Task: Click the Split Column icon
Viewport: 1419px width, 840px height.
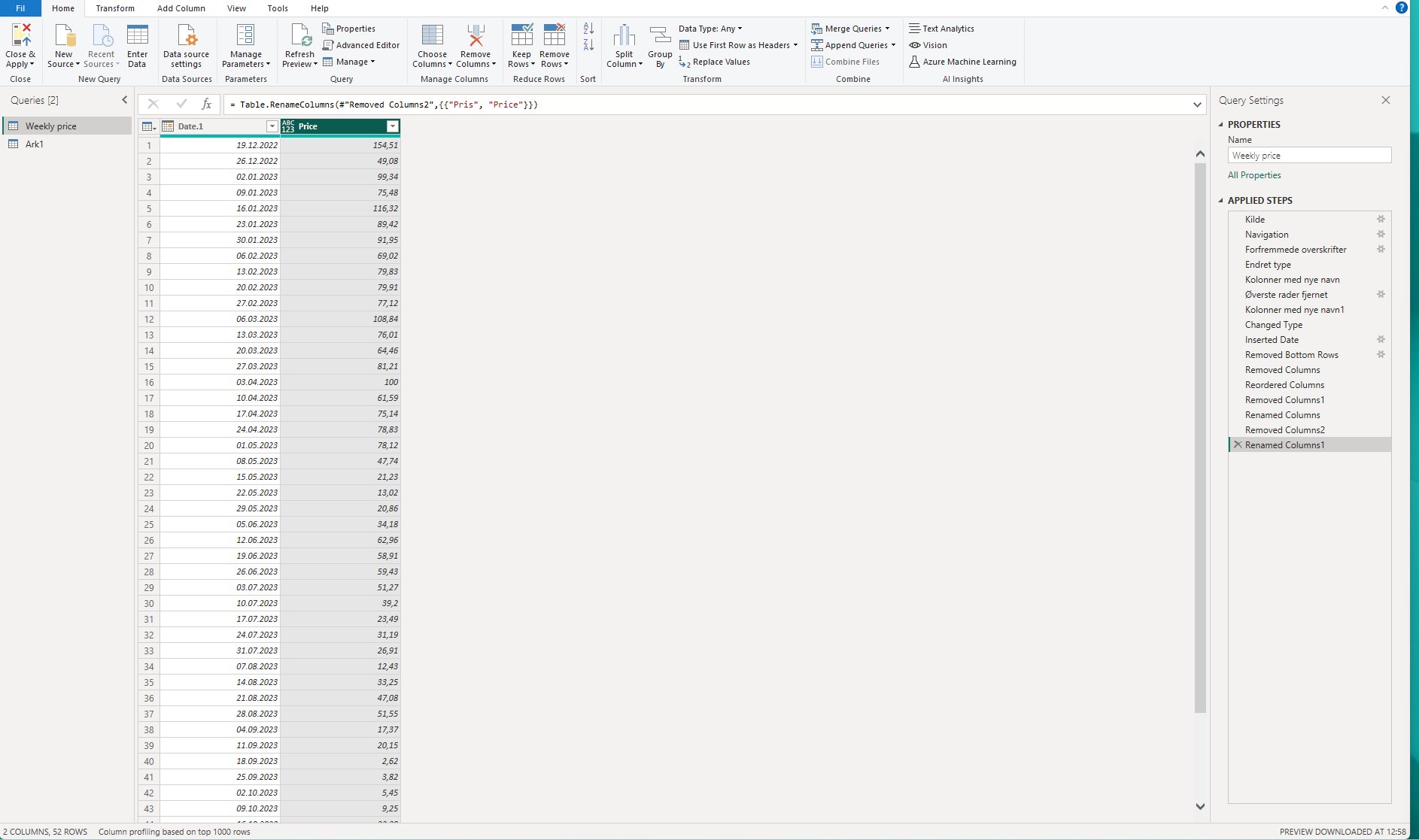Action: coord(624,35)
